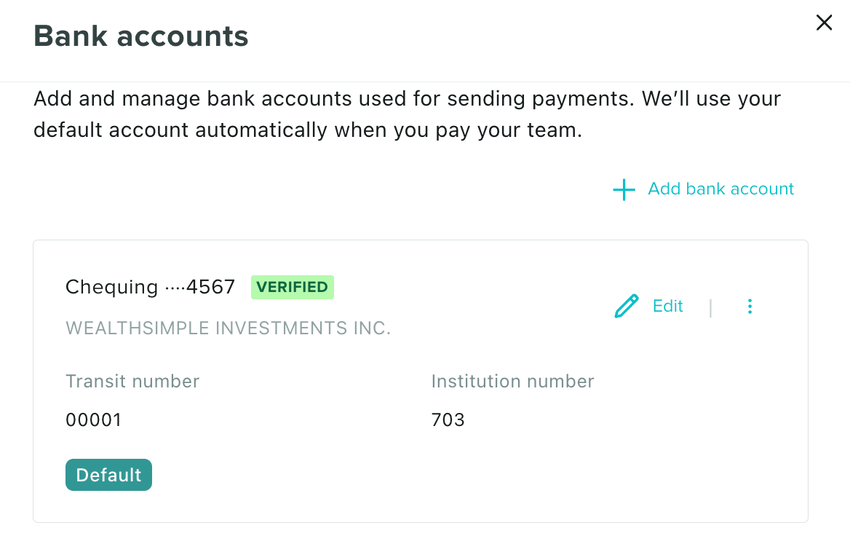850x536 pixels.
Task: Click the Bank accounts heading
Action: 141,36
